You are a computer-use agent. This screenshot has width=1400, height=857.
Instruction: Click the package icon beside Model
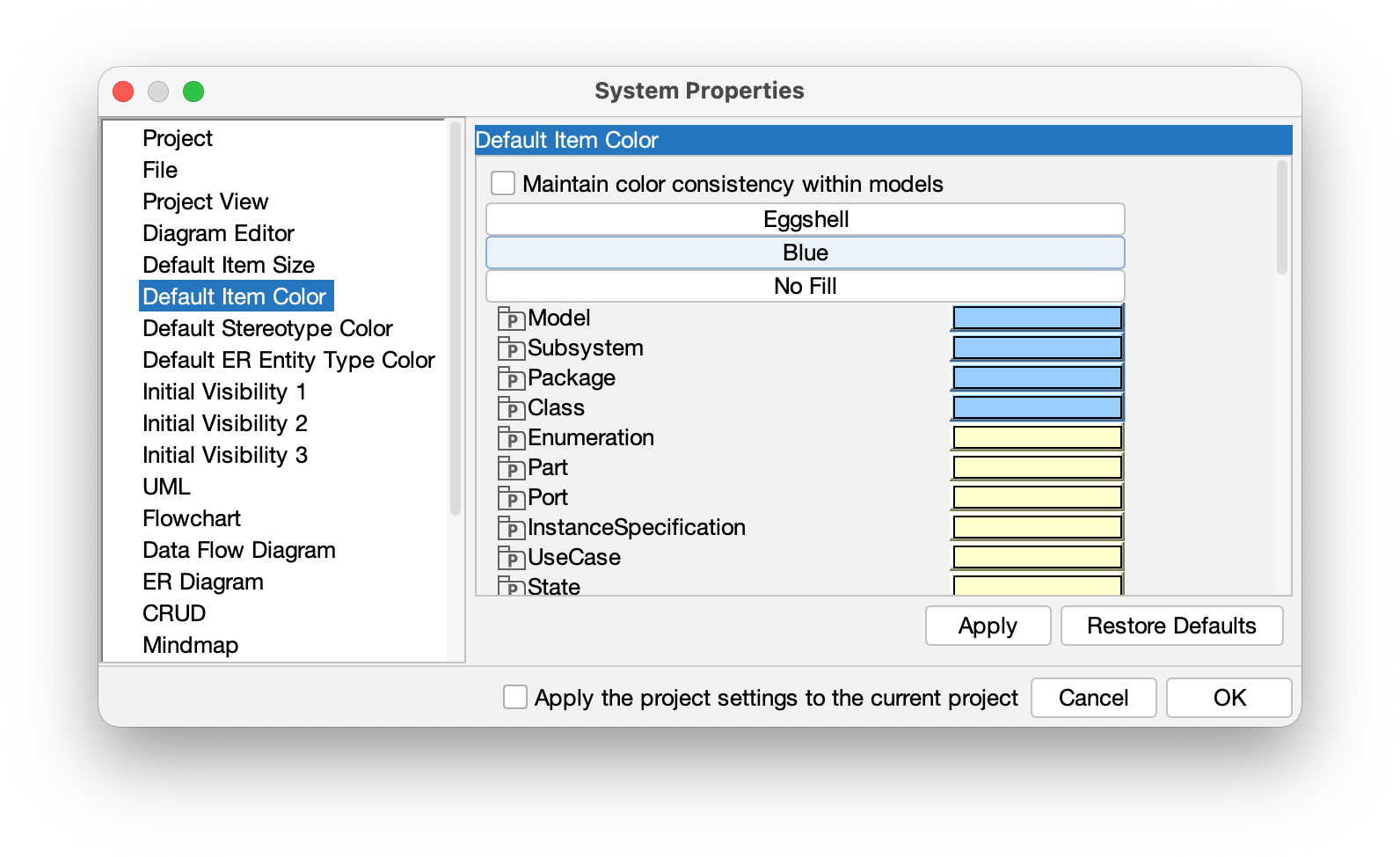[x=511, y=318]
